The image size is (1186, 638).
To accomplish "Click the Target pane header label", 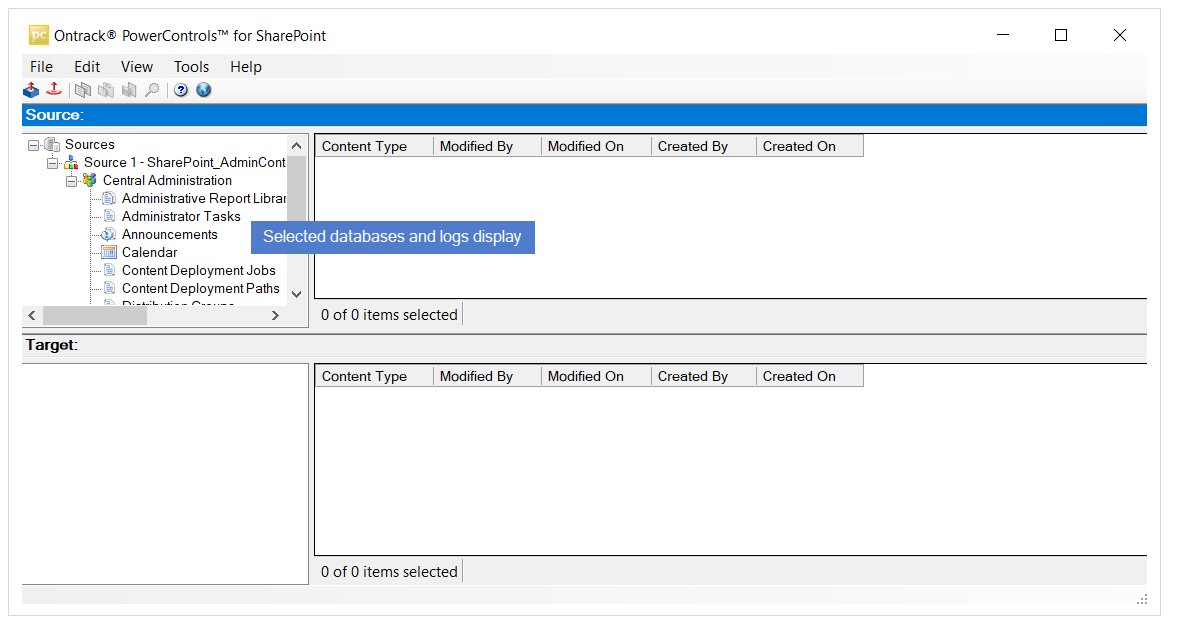I will pos(51,345).
